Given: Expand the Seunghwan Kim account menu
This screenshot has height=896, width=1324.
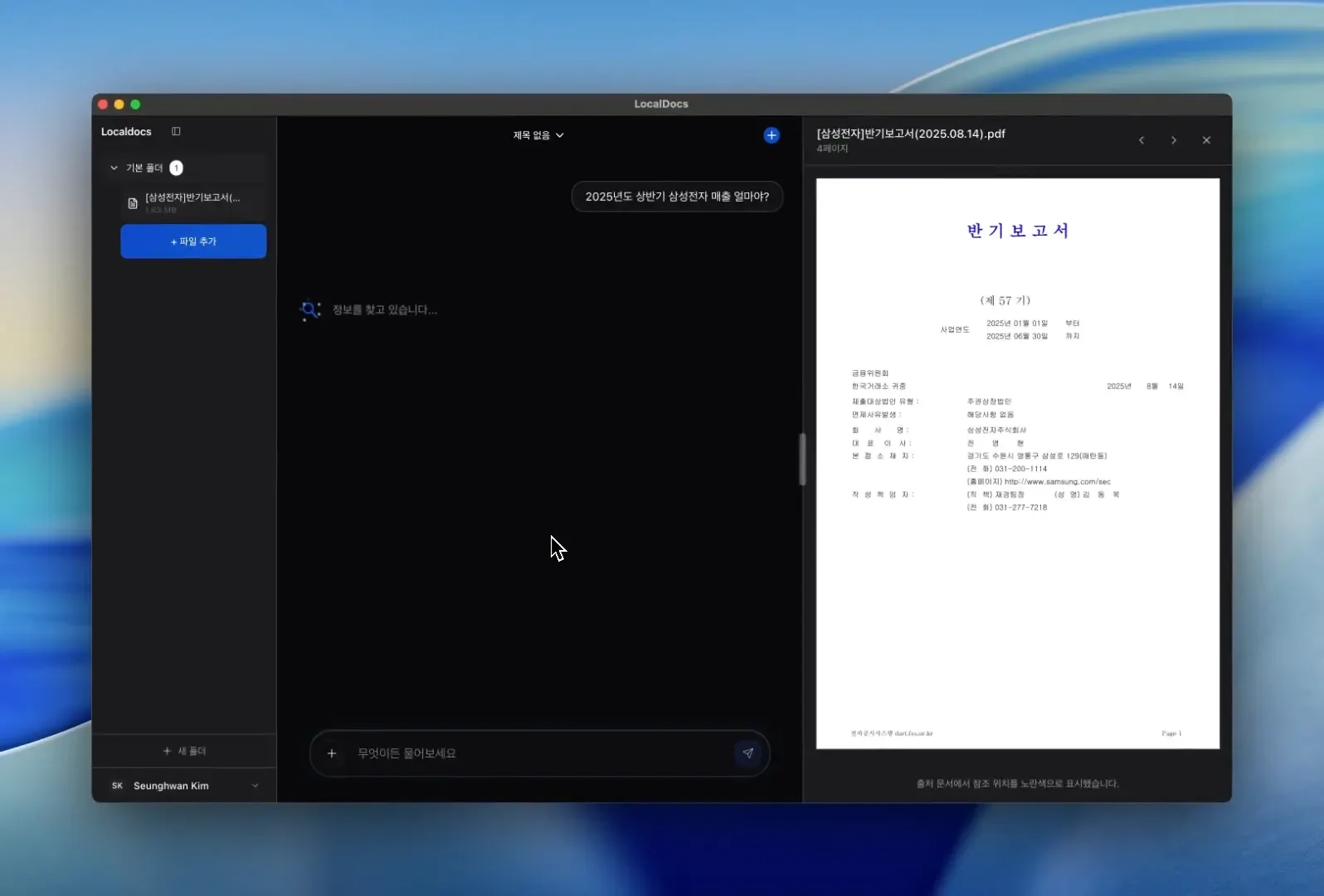Looking at the screenshot, I should point(255,786).
